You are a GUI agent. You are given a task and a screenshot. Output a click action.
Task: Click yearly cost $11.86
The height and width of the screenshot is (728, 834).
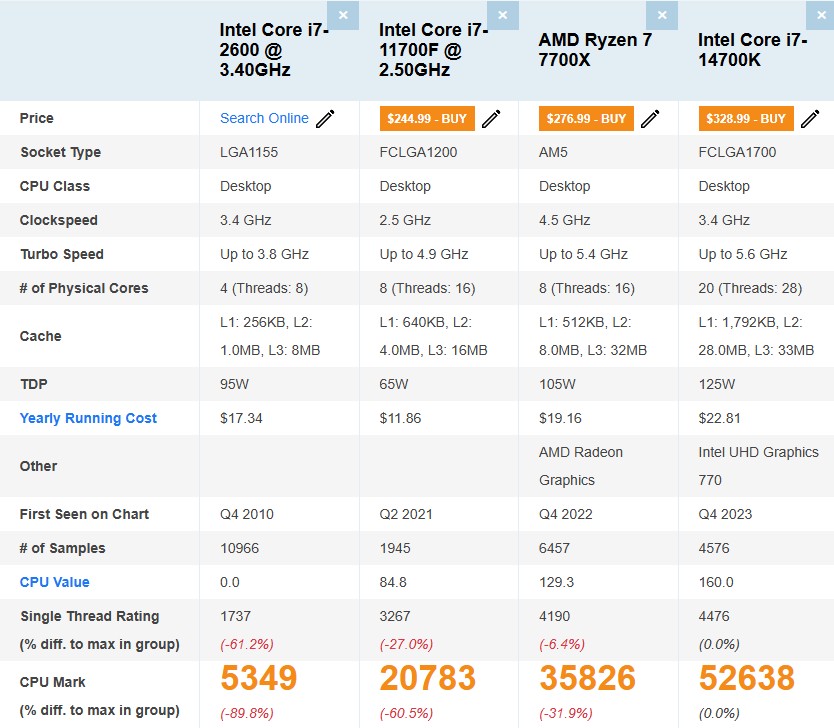point(401,418)
